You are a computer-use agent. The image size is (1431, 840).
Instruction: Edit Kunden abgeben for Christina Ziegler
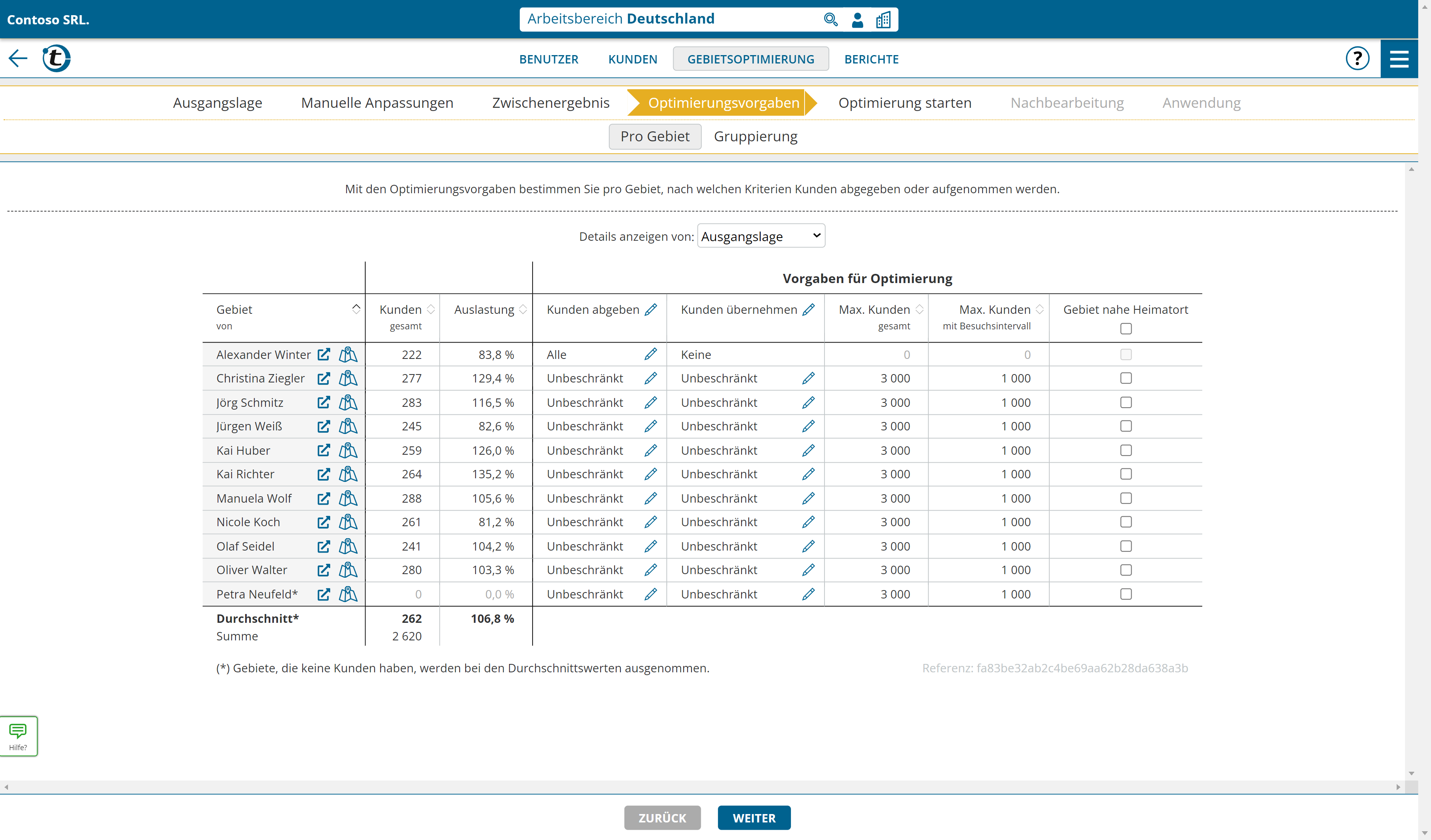pyautogui.click(x=651, y=378)
